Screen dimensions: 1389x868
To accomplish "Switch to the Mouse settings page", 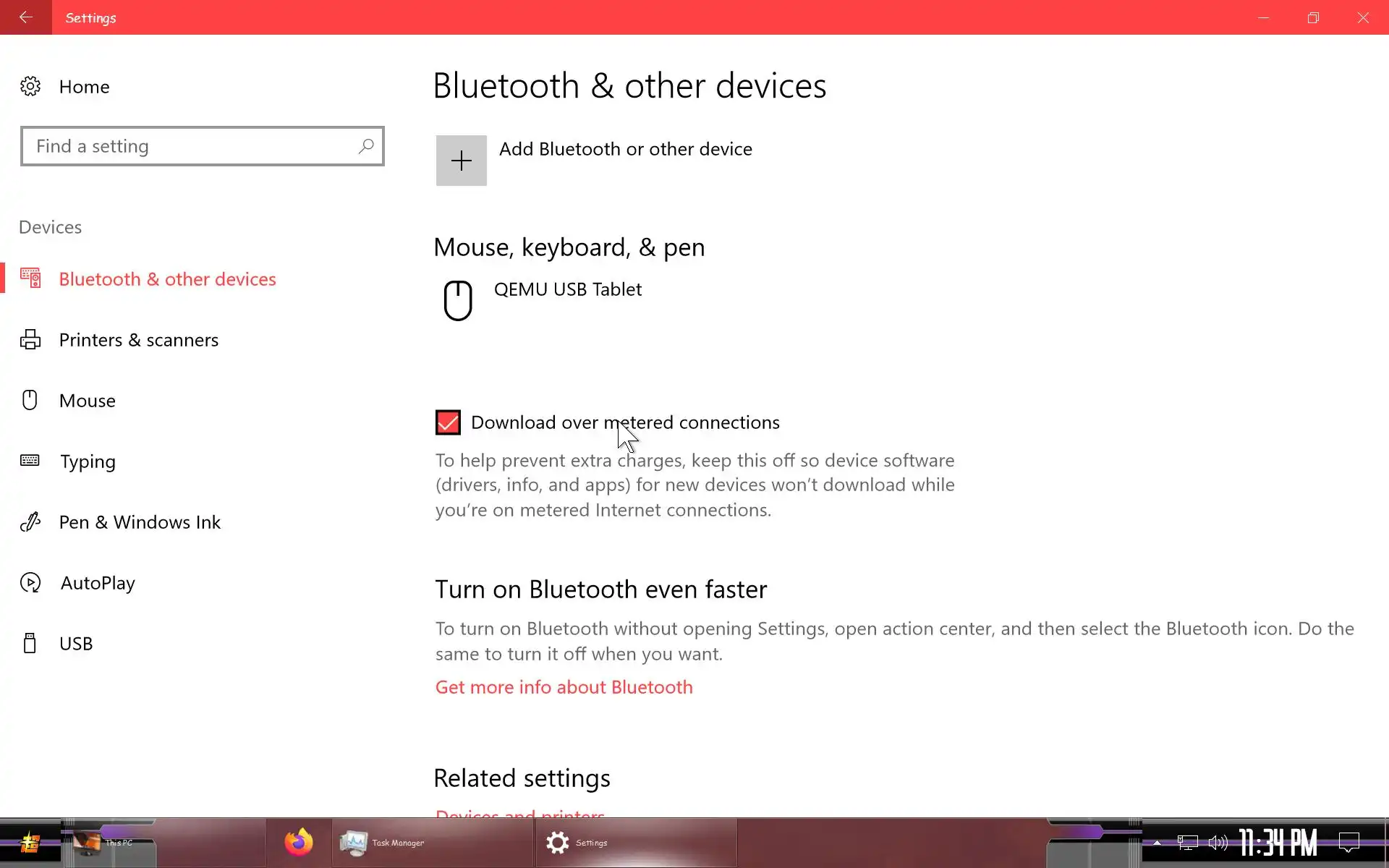I will point(87,401).
